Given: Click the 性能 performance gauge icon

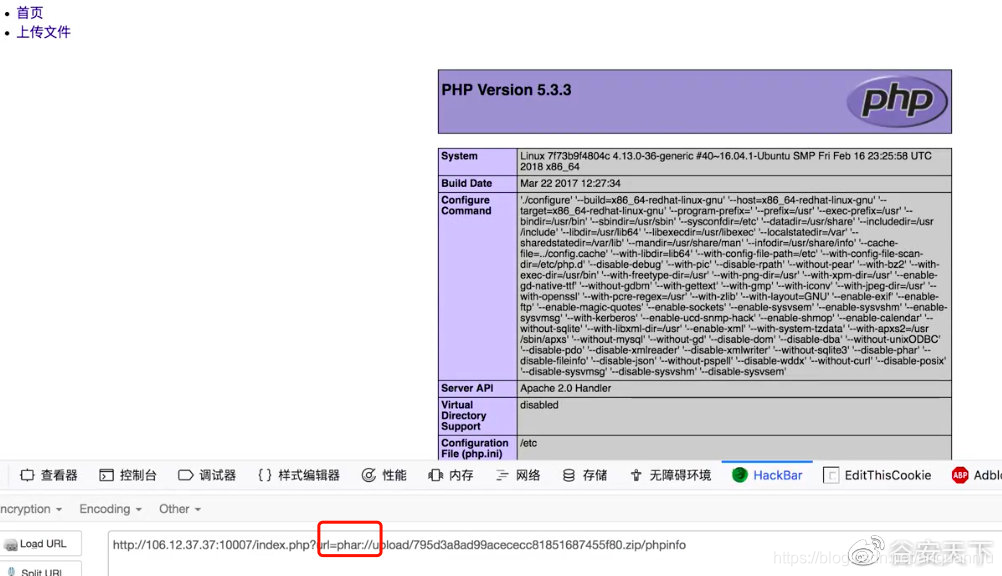Looking at the screenshot, I should point(369,475).
